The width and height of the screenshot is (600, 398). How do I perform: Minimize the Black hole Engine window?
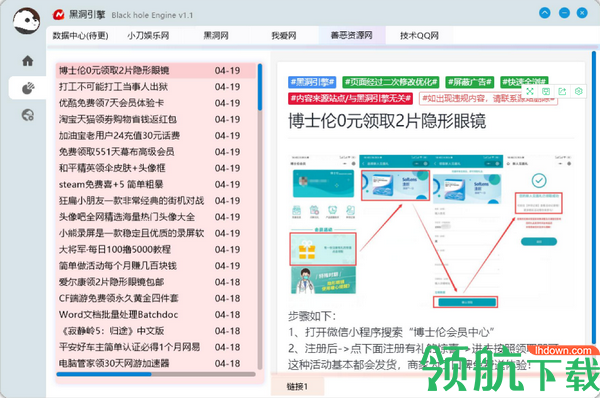coord(564,13)
